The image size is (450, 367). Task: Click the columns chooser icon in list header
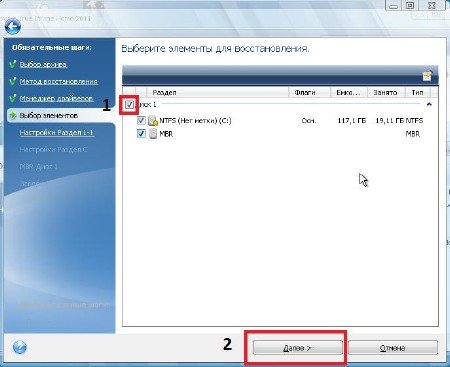click(x=427, y=76)
